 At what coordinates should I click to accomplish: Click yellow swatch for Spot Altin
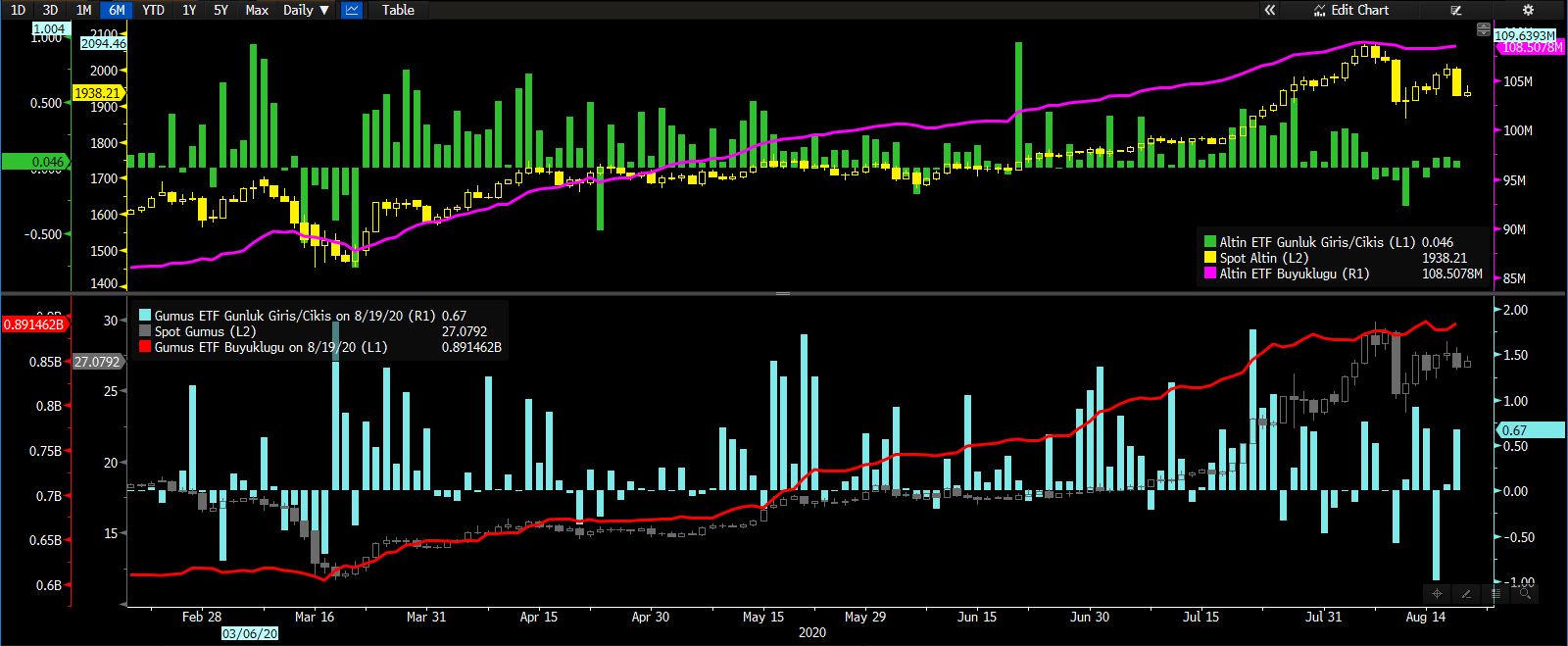tap(1210, 258)
